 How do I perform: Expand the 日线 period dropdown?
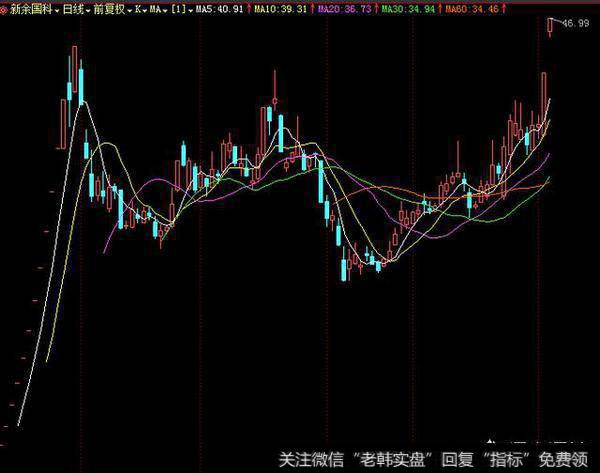tap(70, 8)
